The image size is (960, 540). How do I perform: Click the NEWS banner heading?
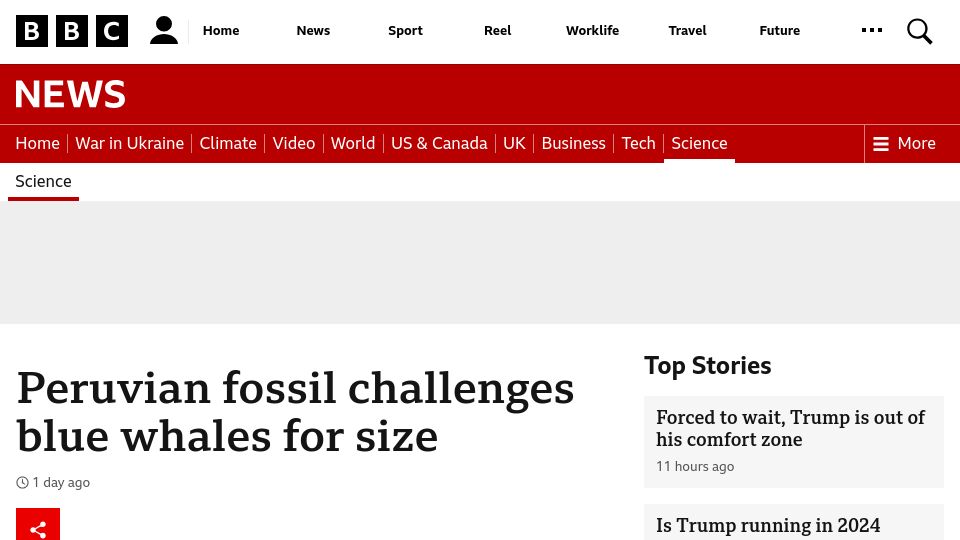pos(70,94)
